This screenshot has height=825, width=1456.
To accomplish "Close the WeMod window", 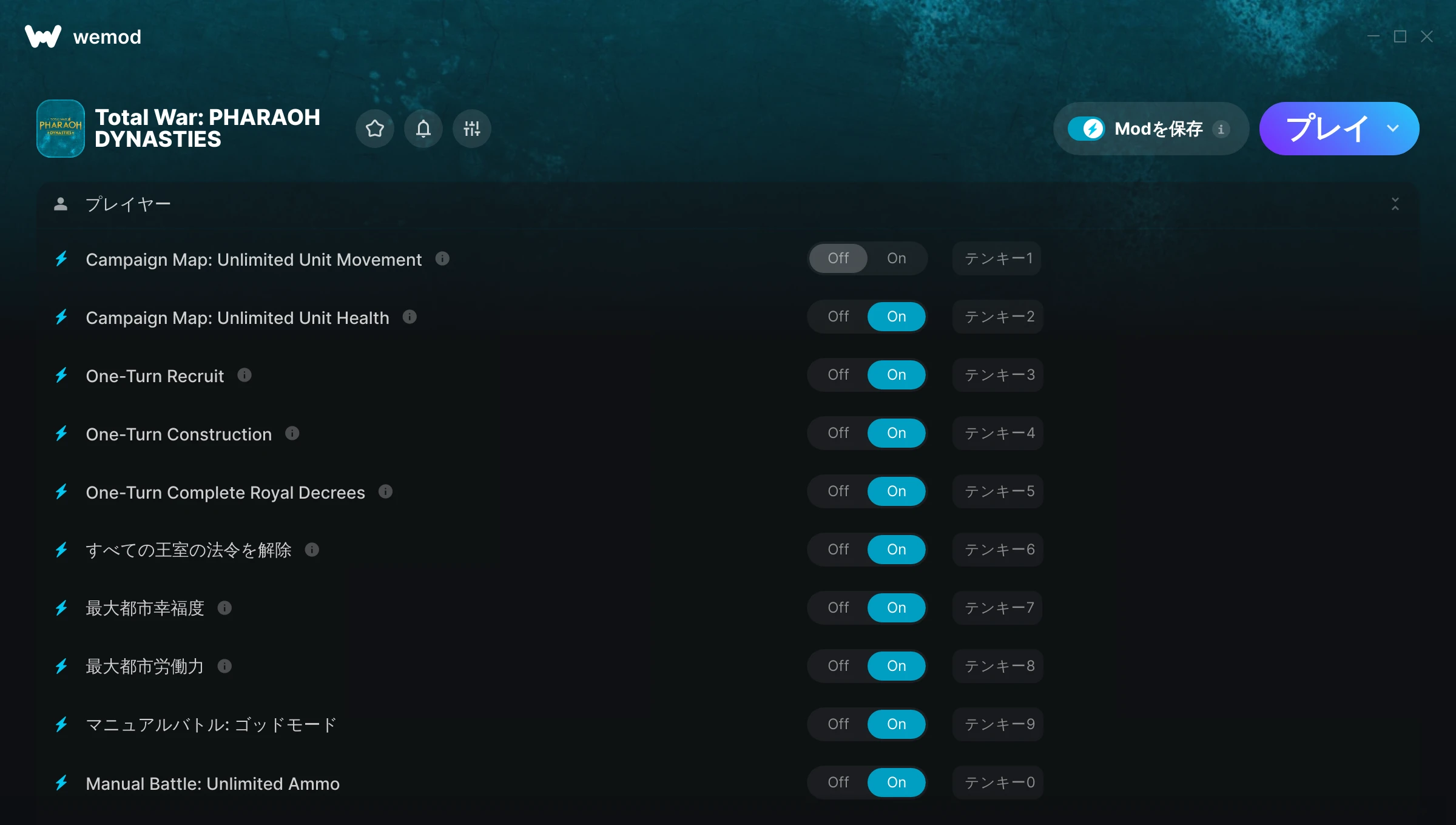I will (1427, 37).
